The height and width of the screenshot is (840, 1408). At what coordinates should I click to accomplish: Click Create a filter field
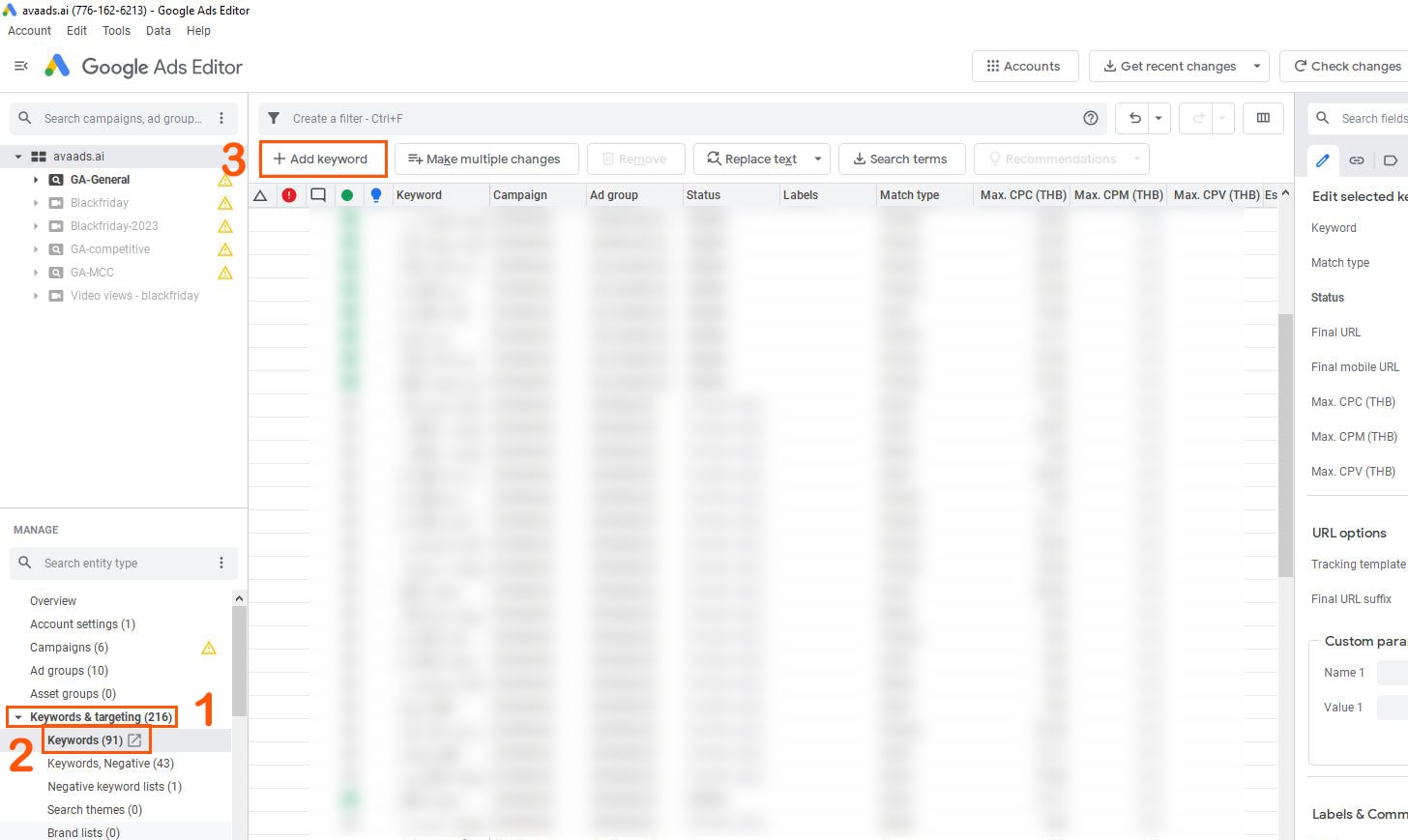coord(682,118)
